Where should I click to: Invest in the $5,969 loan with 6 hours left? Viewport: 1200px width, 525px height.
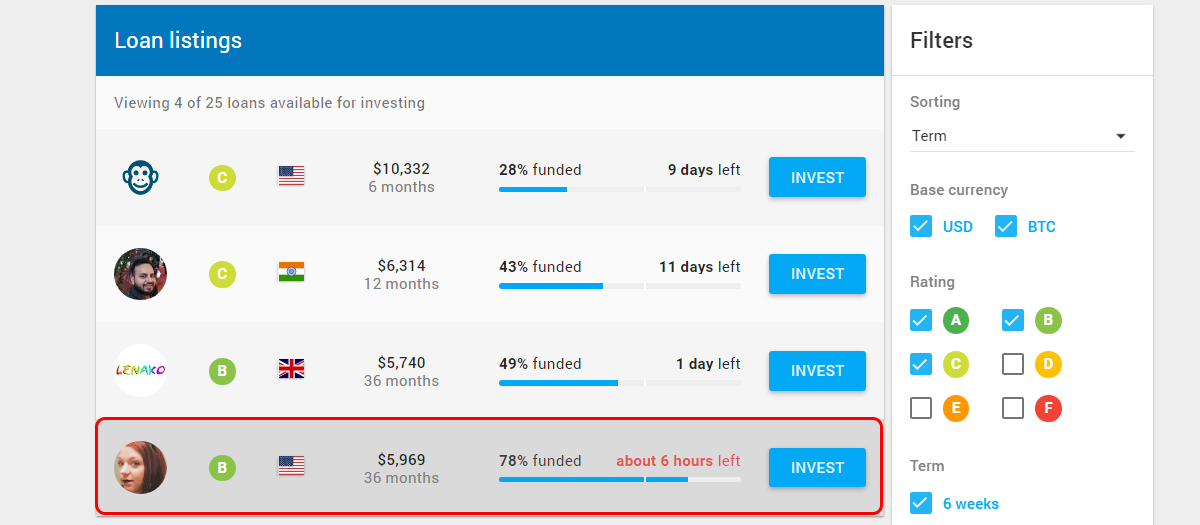tap(817, 468)
